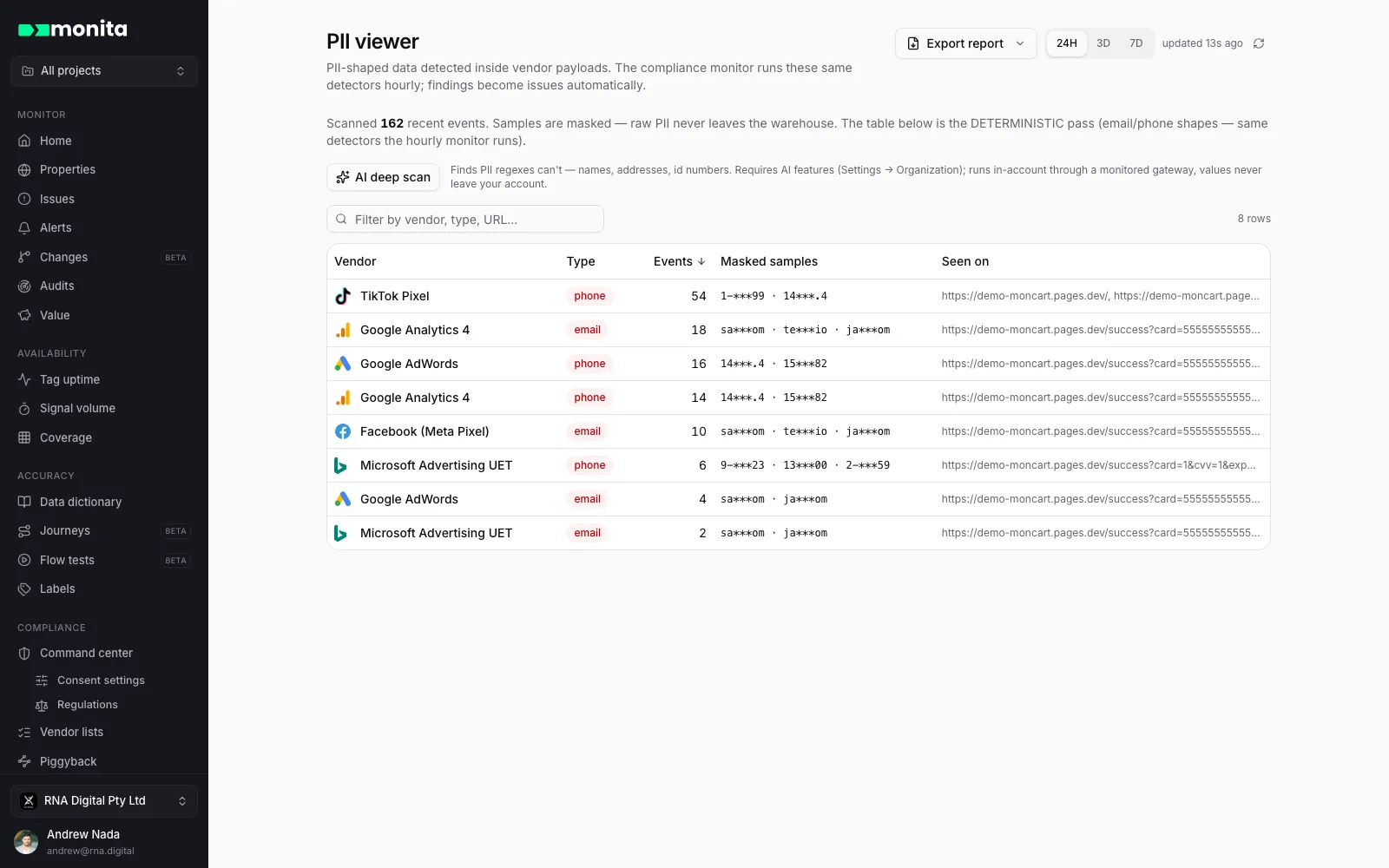
Task: Open the Changes beta page
Action: (104, 257)
